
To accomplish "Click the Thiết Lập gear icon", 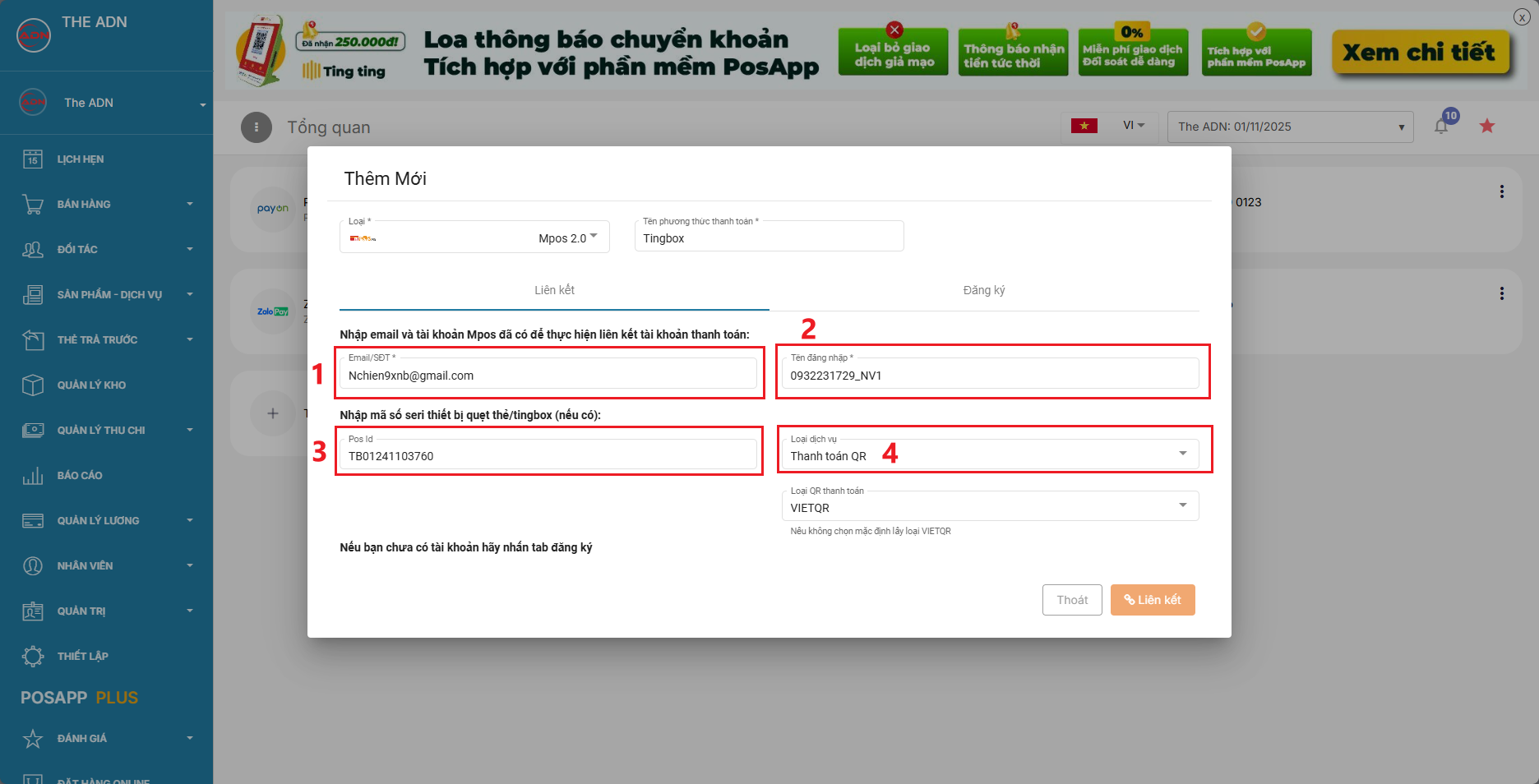I will [x=33, y=657].
